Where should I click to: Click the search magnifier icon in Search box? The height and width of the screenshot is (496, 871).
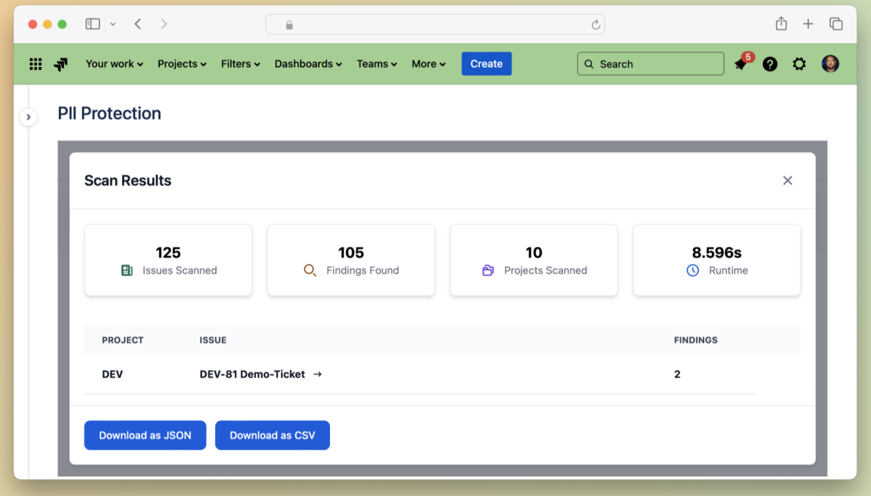click(589, 64)
